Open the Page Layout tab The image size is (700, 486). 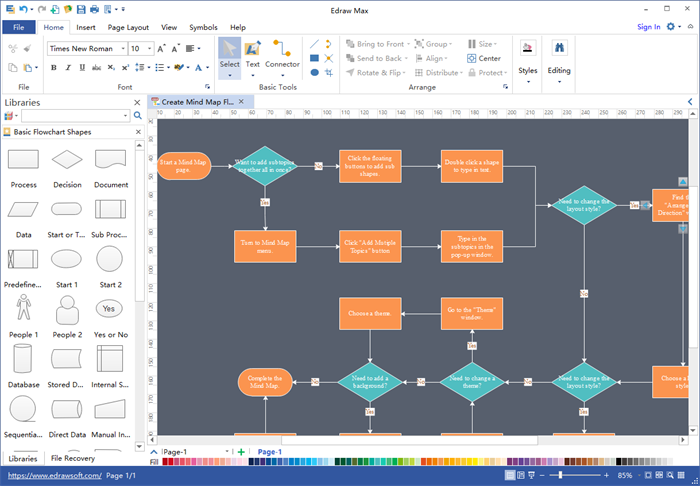coord(128,28)
